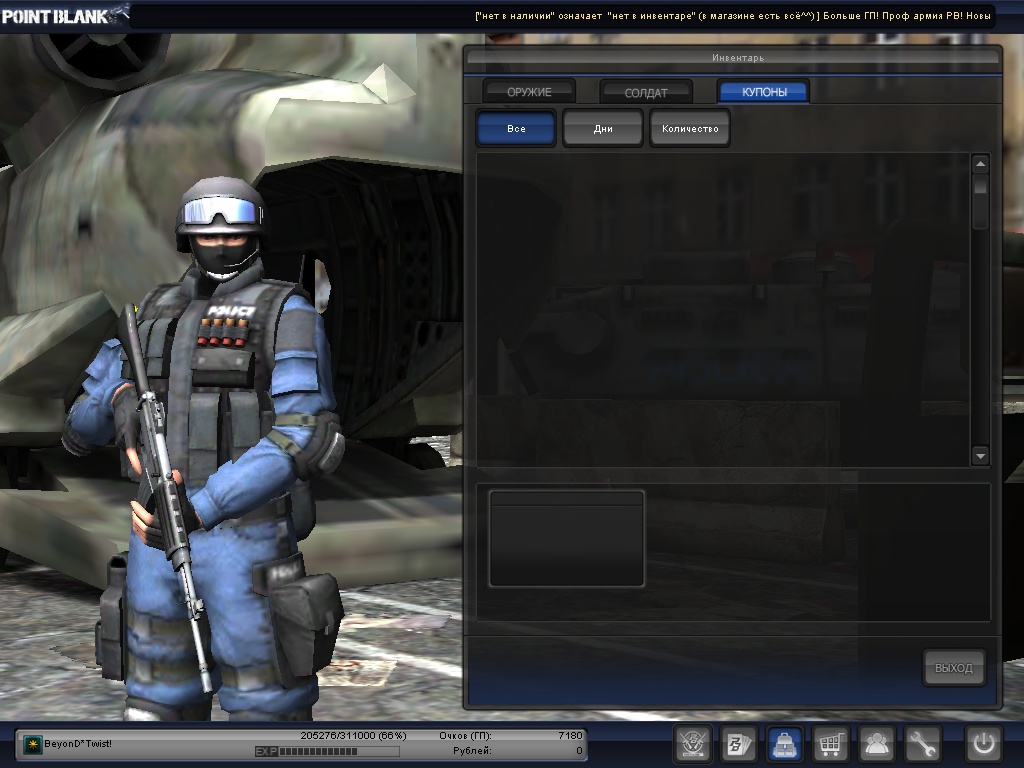Open settings with the wrench icon
The image size is (1024, 768).
(923, 744)
